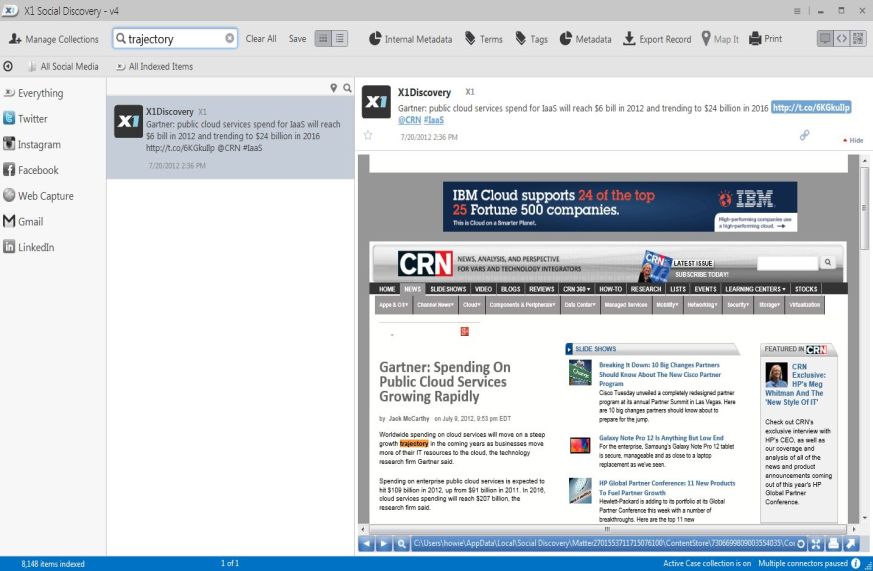Select the X1Discovery tweet result
Viewport: 873px width, 571px height.
click(x=230, y=137)
